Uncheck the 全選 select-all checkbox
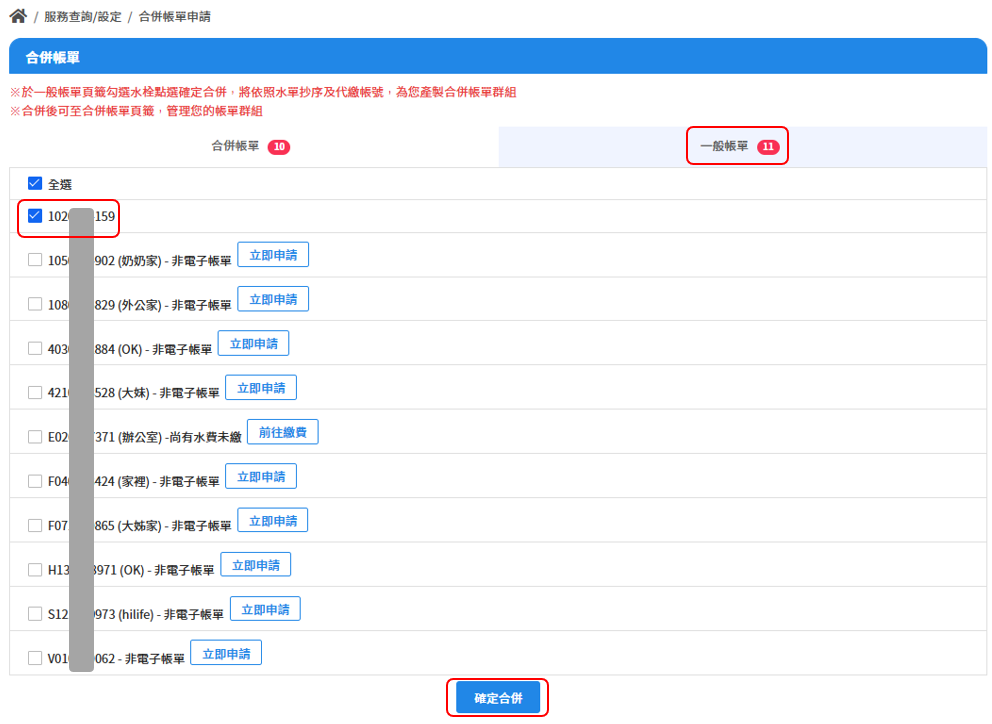Image resolution: width=992 pixels, height=724 pixels. 35,184
